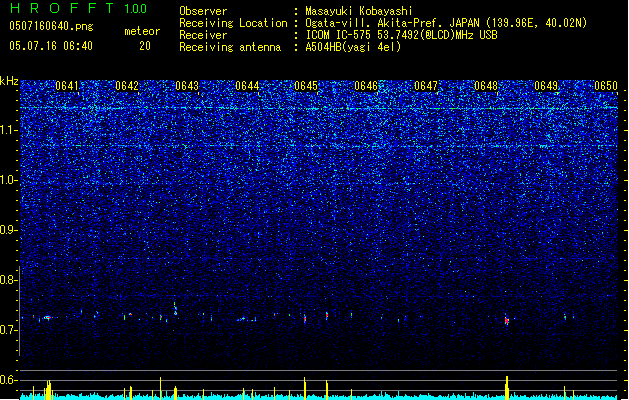Select the file name 0507160640.png

coord(51,26)
